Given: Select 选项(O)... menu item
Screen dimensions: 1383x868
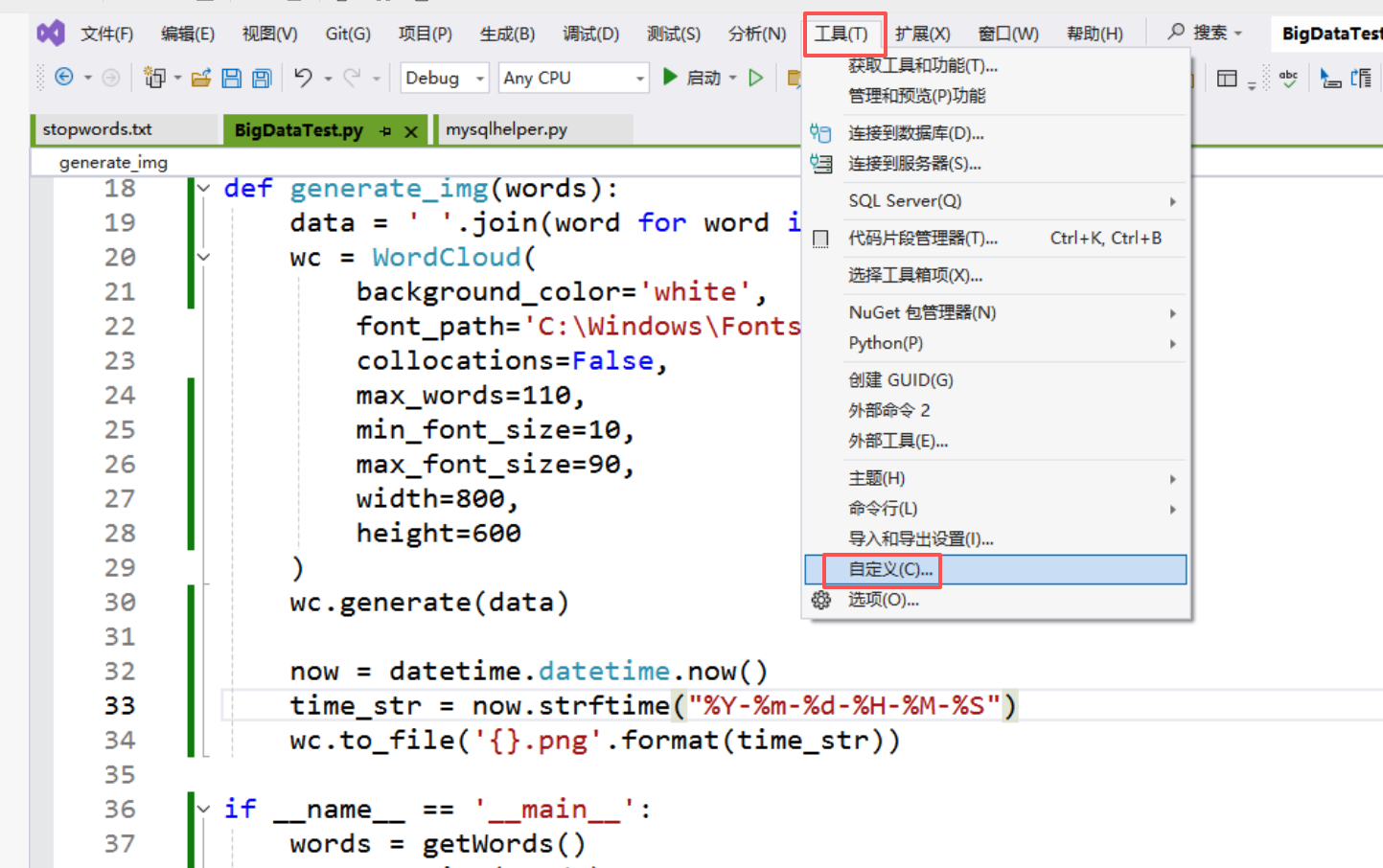Looking at the screenshot, I should (996, 600).
